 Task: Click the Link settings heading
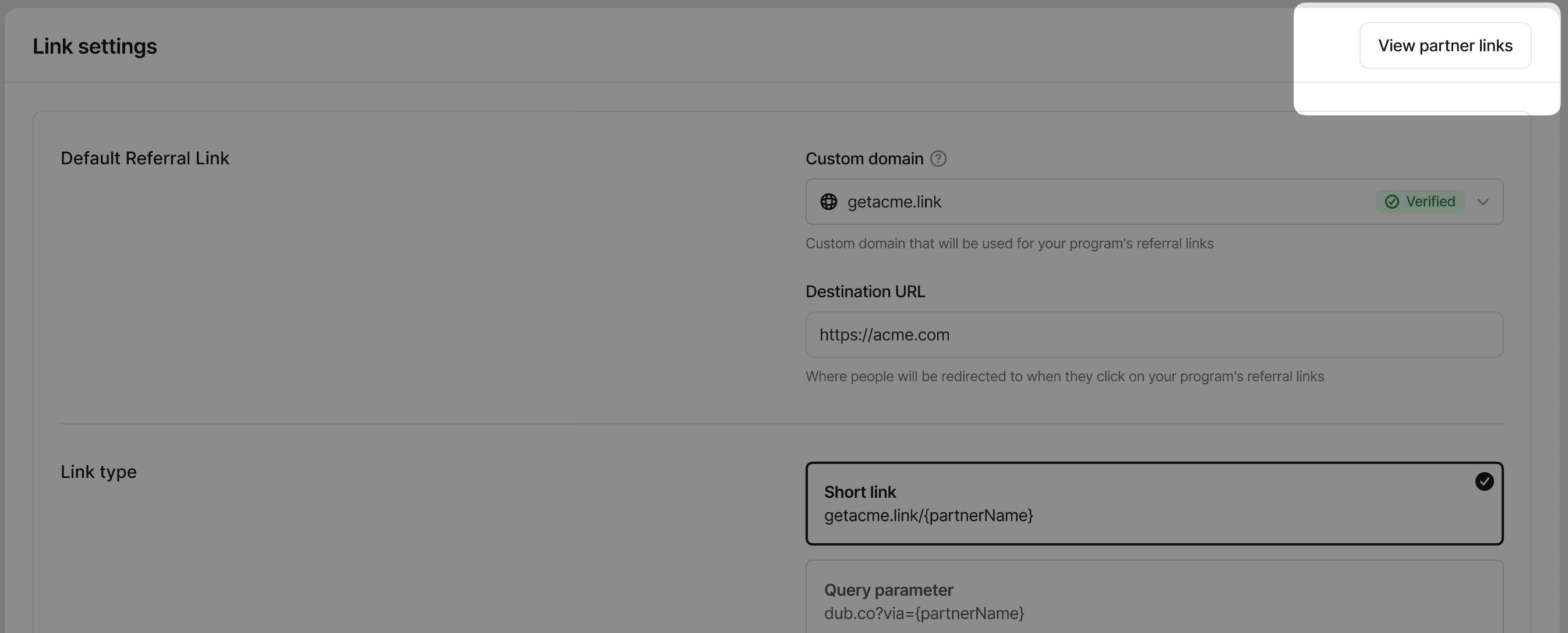pos(94,46)
